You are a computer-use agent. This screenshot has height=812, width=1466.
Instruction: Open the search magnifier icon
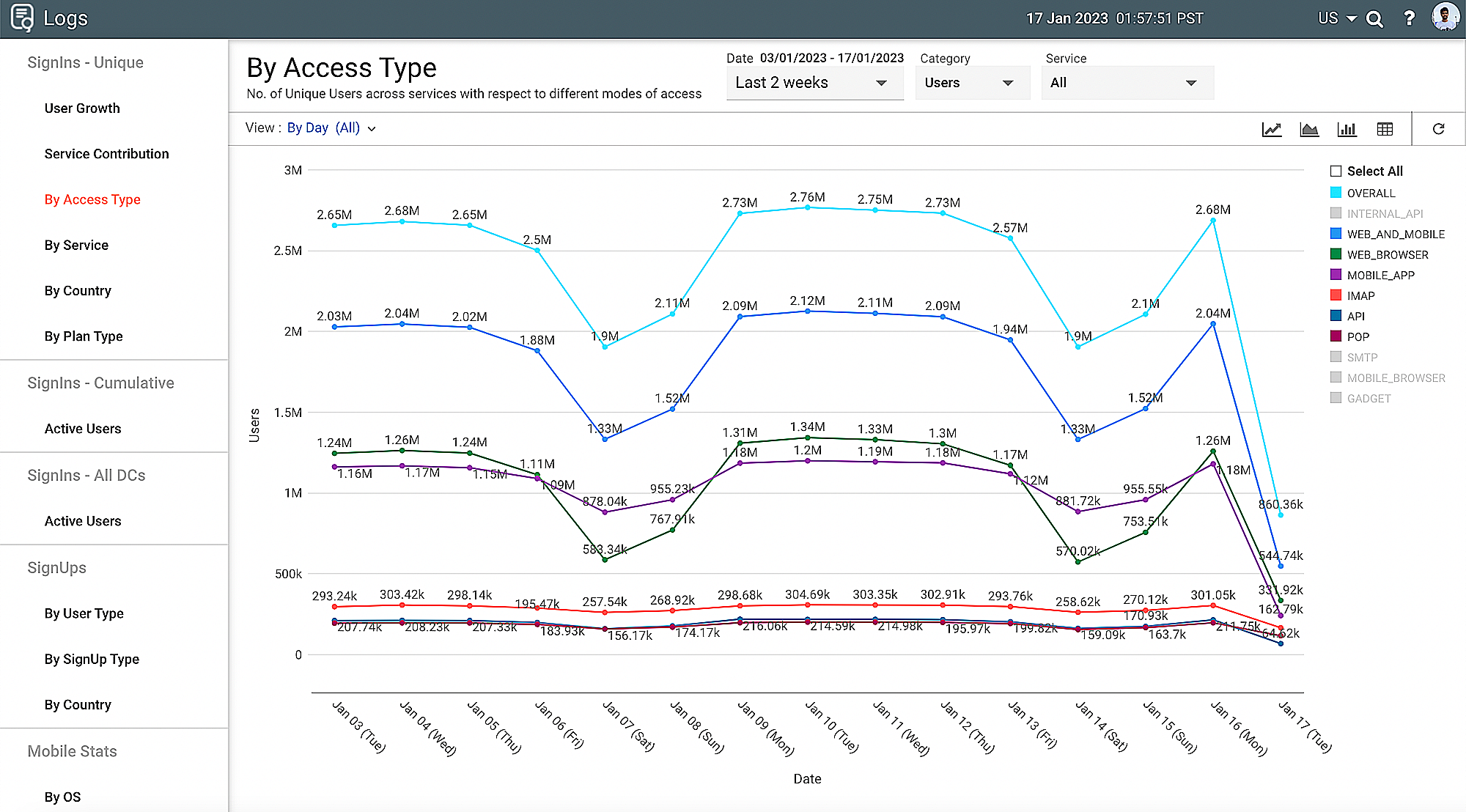click(x=1375, y=19)
